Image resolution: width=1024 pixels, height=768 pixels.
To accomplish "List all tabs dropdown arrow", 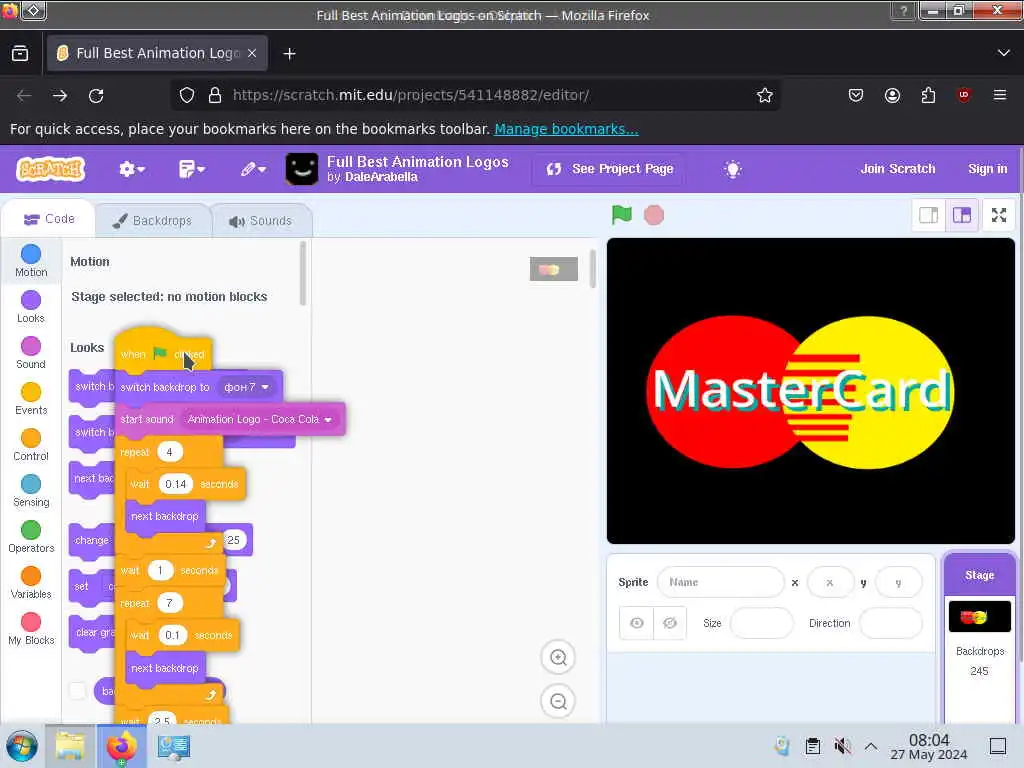I will point(1003,53).
